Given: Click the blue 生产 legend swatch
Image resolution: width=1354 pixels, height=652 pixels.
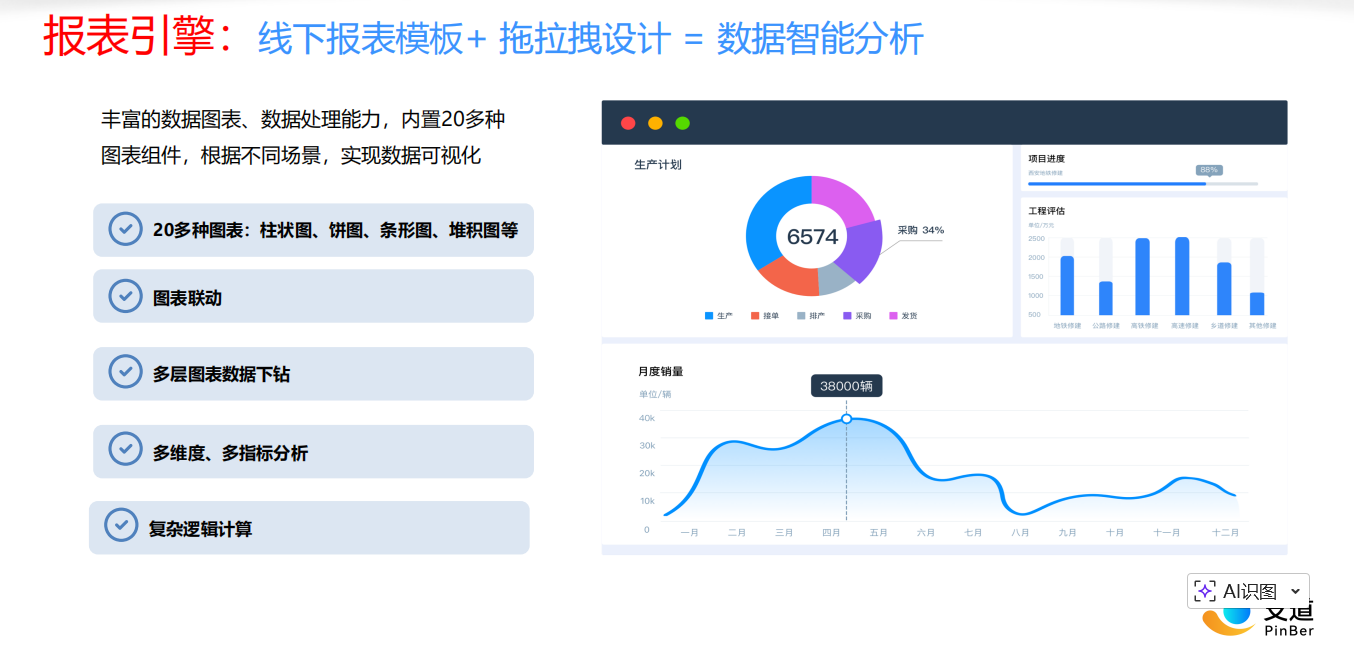Looking at the screenshot, I should [x=709, y=316].
